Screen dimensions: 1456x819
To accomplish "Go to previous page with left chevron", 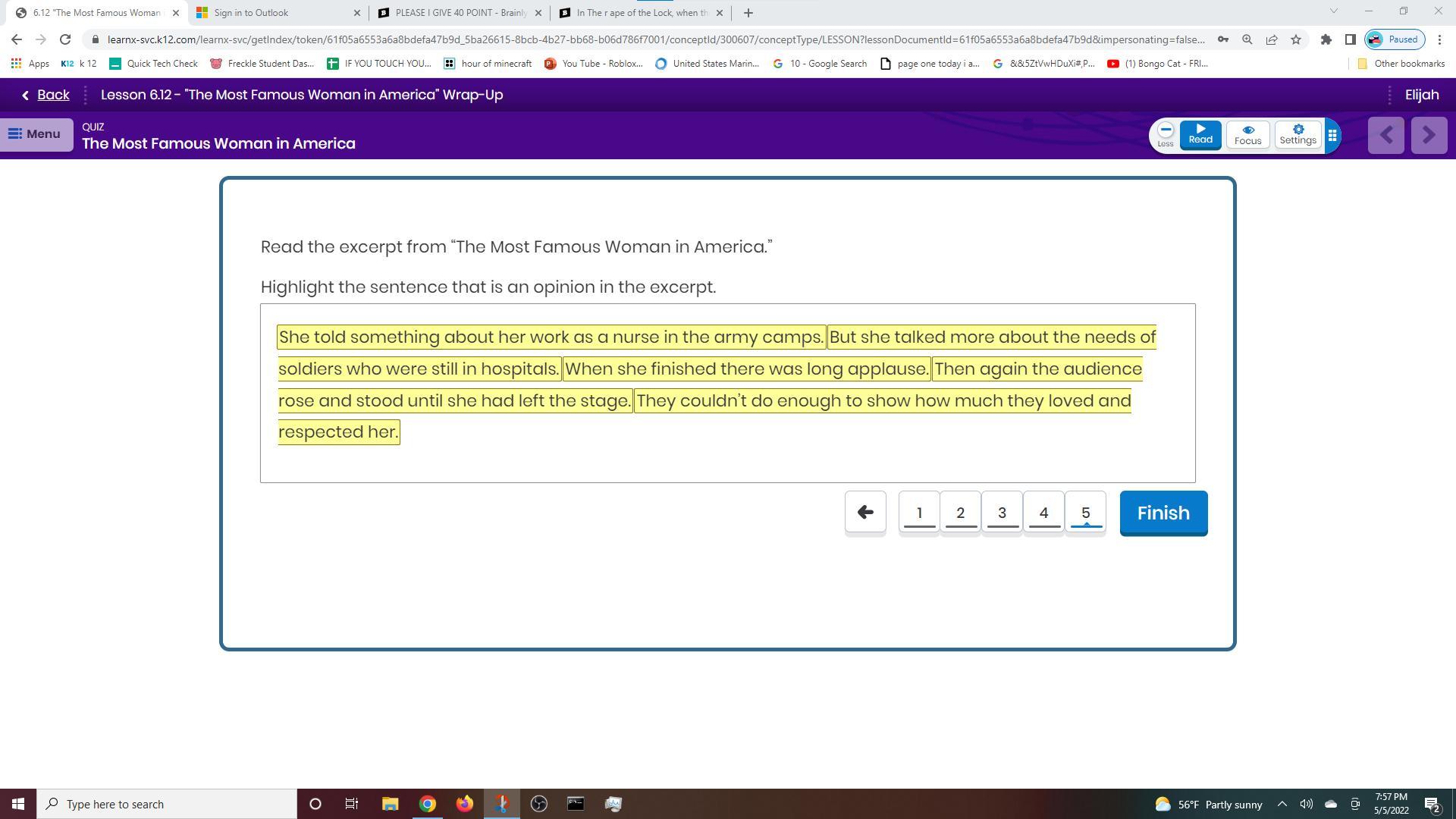I will (x=1386, y=136).
